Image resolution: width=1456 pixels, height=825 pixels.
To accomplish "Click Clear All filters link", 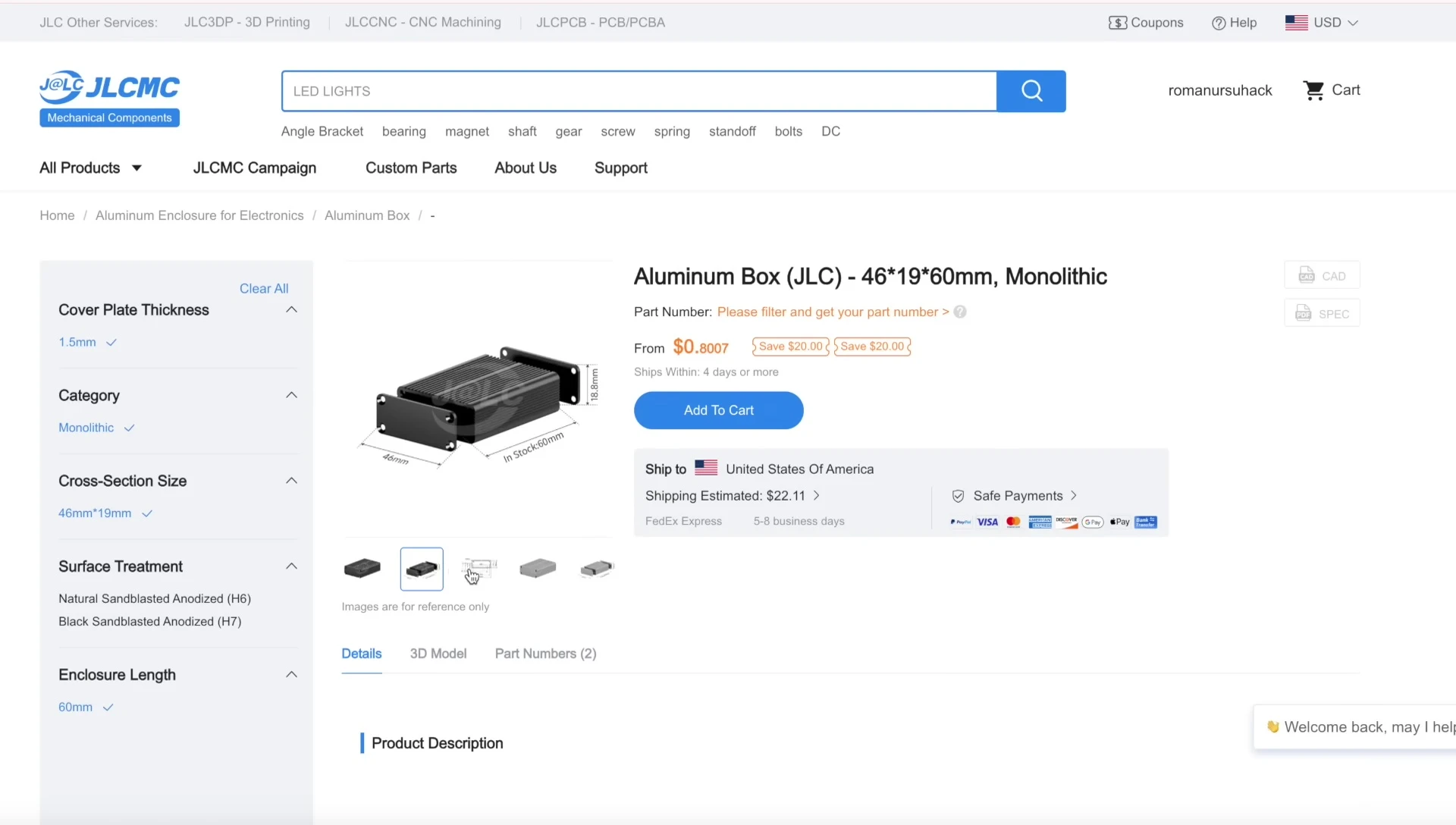I will click(264, 288).
